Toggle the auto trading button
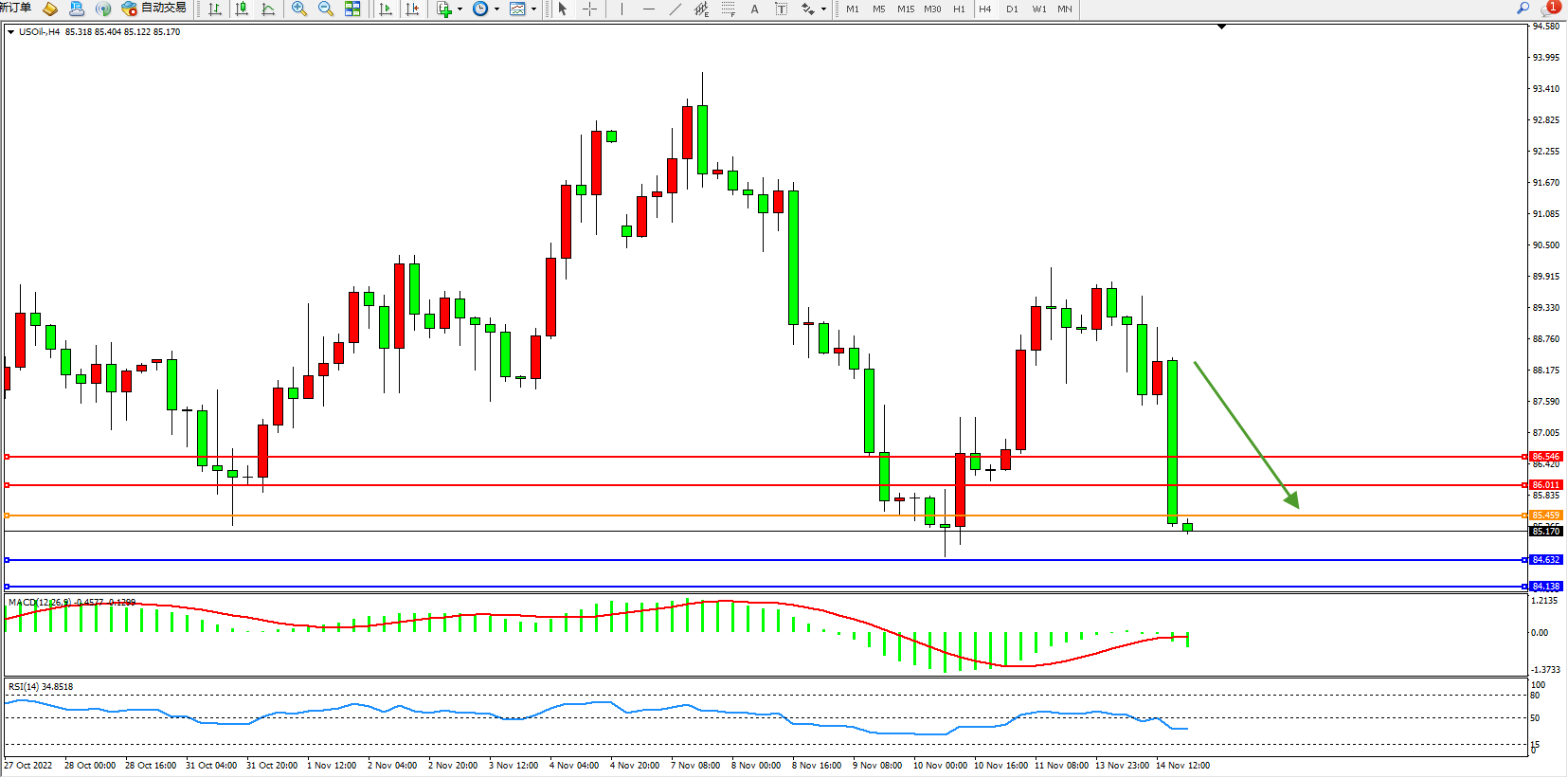 click(x=153, y=9)
